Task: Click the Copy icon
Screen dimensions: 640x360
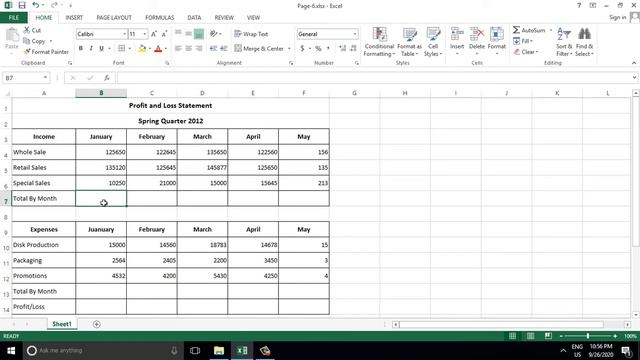Action: (x=27, y=41)
